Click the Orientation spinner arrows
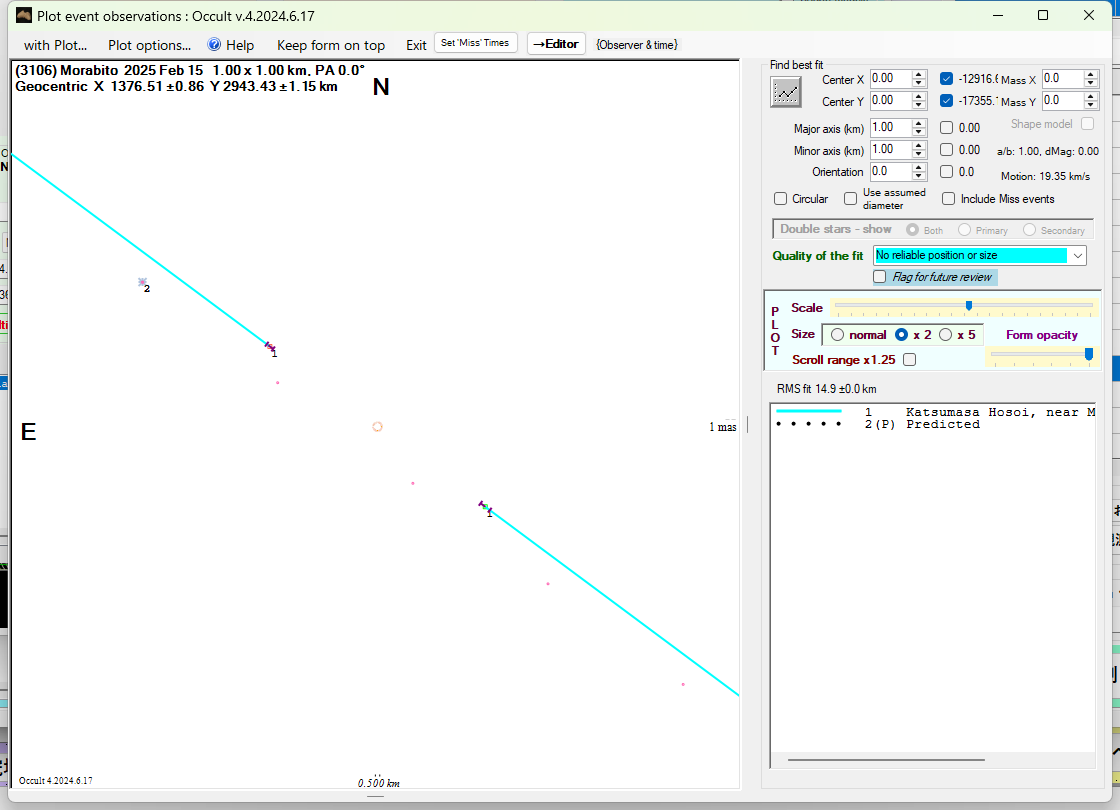This screenshot has width=1120, height=810. [x=919, y=172]
